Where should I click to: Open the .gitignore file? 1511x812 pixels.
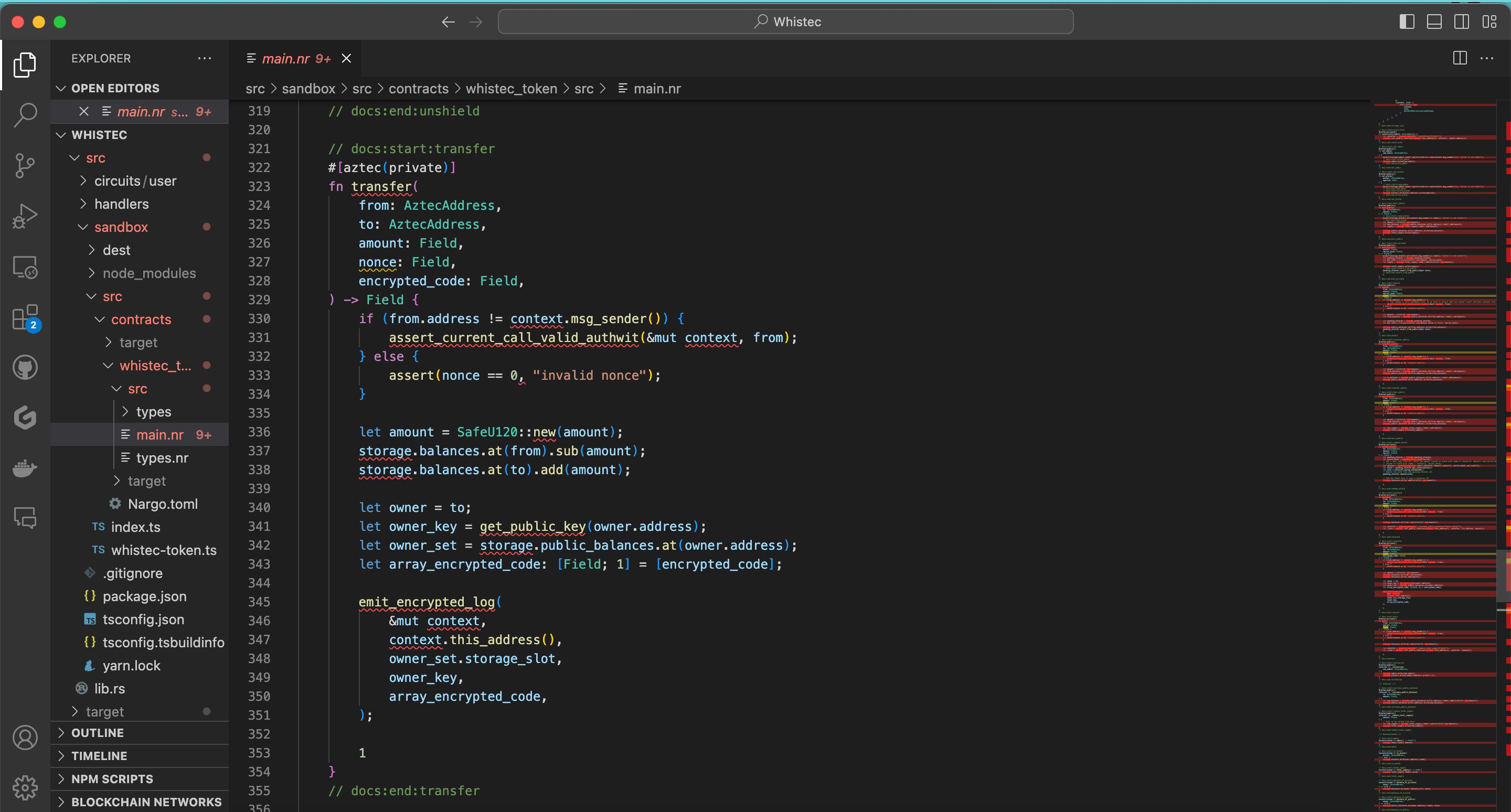click(140, 573)
